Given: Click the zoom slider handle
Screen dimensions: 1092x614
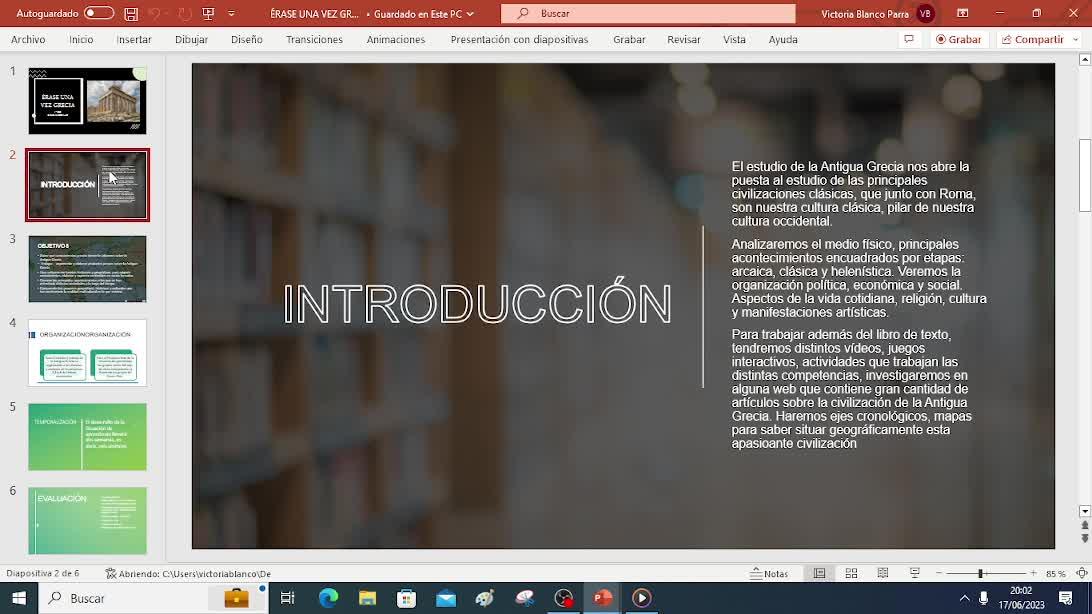Looking at the screenshot, I should coord(980,574).
